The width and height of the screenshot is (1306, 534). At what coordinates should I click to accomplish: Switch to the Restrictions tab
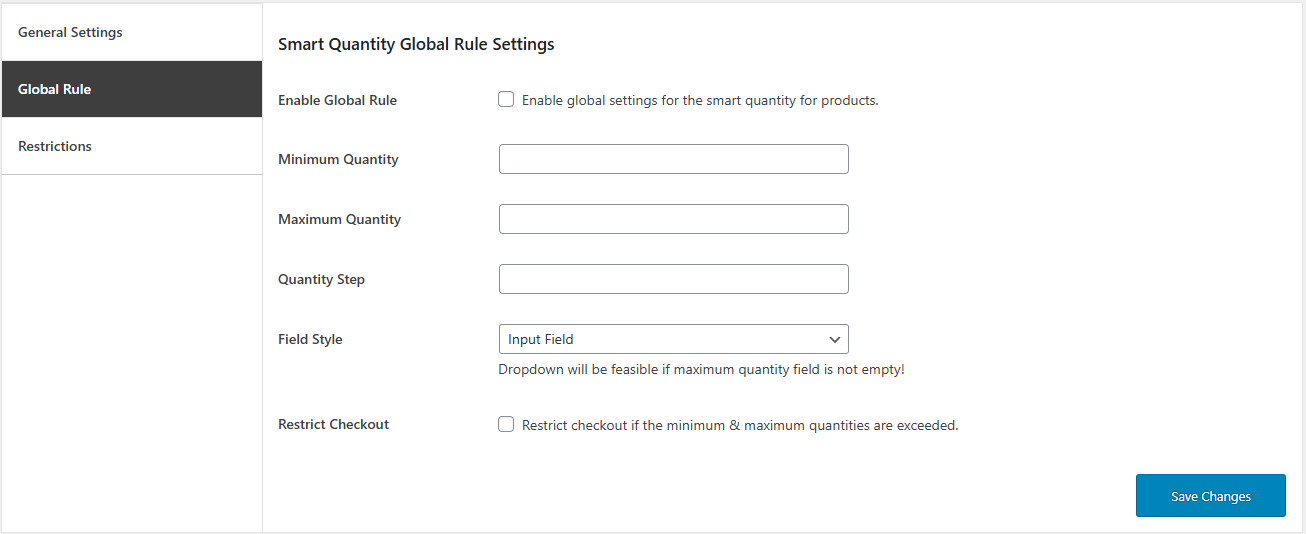click(132, 146)
